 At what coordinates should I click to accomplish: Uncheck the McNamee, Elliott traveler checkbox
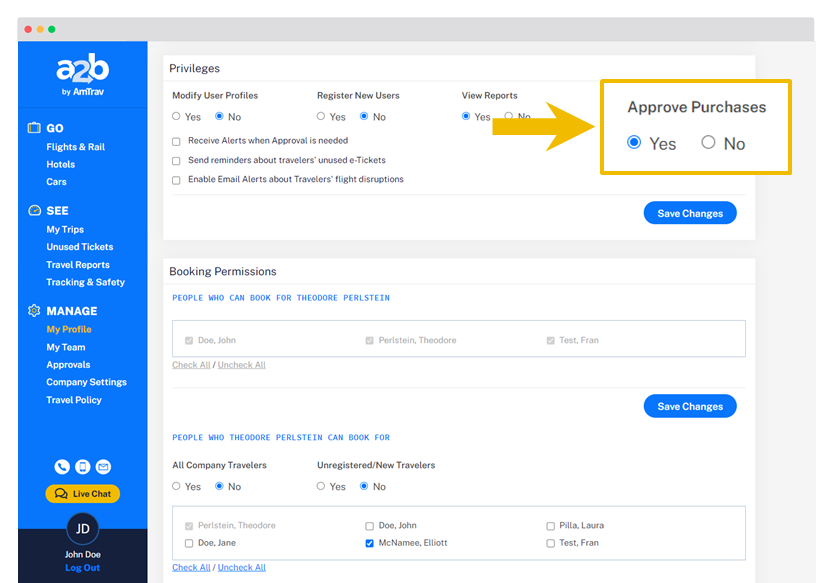pos(370,543)
